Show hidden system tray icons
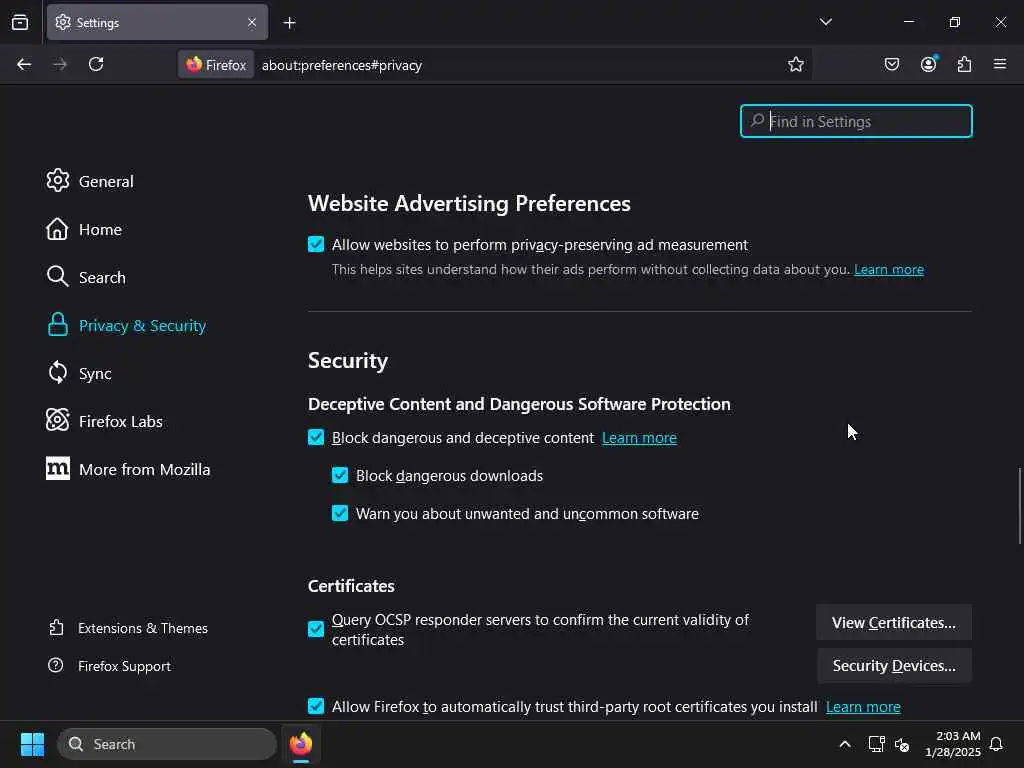The height and width of the screenshot is (768, 1024). pos(845,744)
